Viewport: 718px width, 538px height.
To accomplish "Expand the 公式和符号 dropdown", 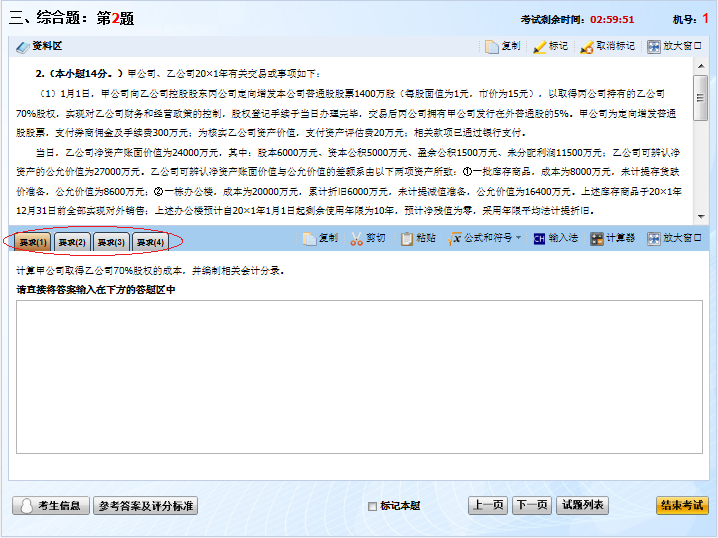I will click(x=518, y=239).
